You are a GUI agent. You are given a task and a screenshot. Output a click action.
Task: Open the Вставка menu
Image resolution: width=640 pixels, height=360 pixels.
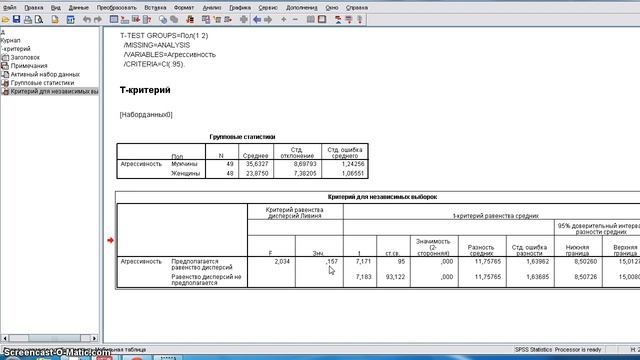pos(155,7)
